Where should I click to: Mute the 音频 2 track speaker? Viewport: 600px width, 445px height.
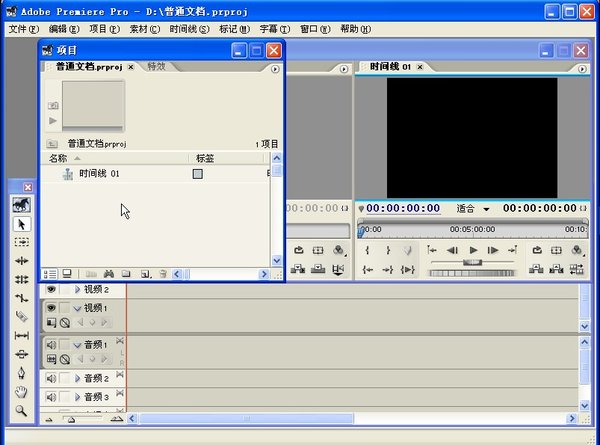click(x=51, y=379)
